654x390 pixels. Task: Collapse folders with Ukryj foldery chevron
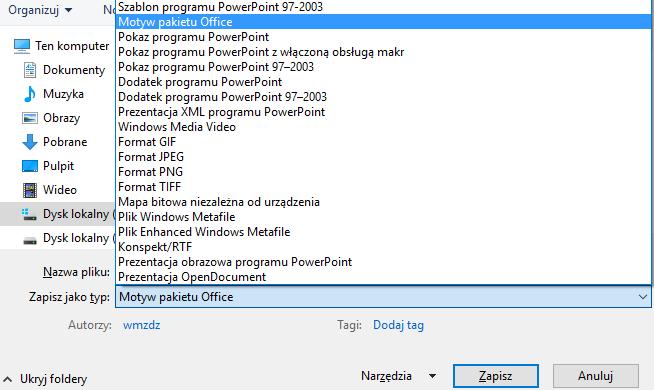pos(7,379)
